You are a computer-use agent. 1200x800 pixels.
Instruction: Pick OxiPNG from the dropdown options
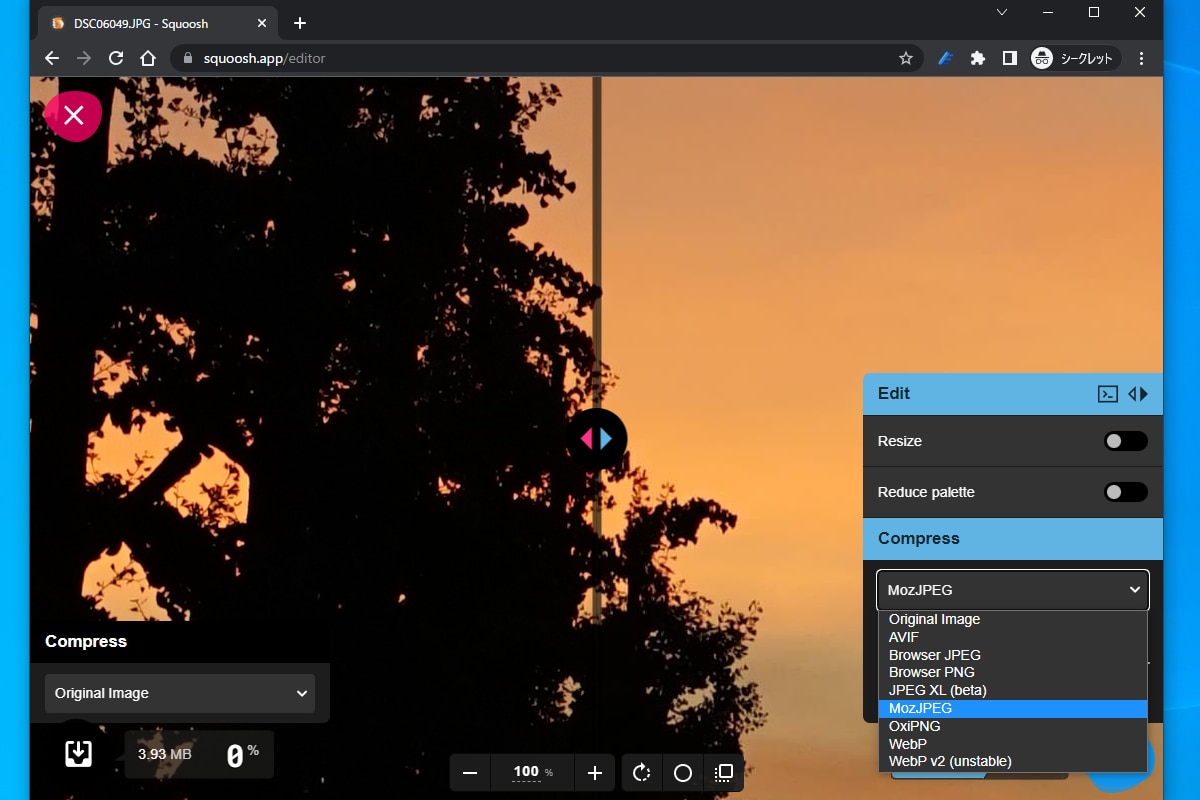pyautogui.click(x=914, y=726)
